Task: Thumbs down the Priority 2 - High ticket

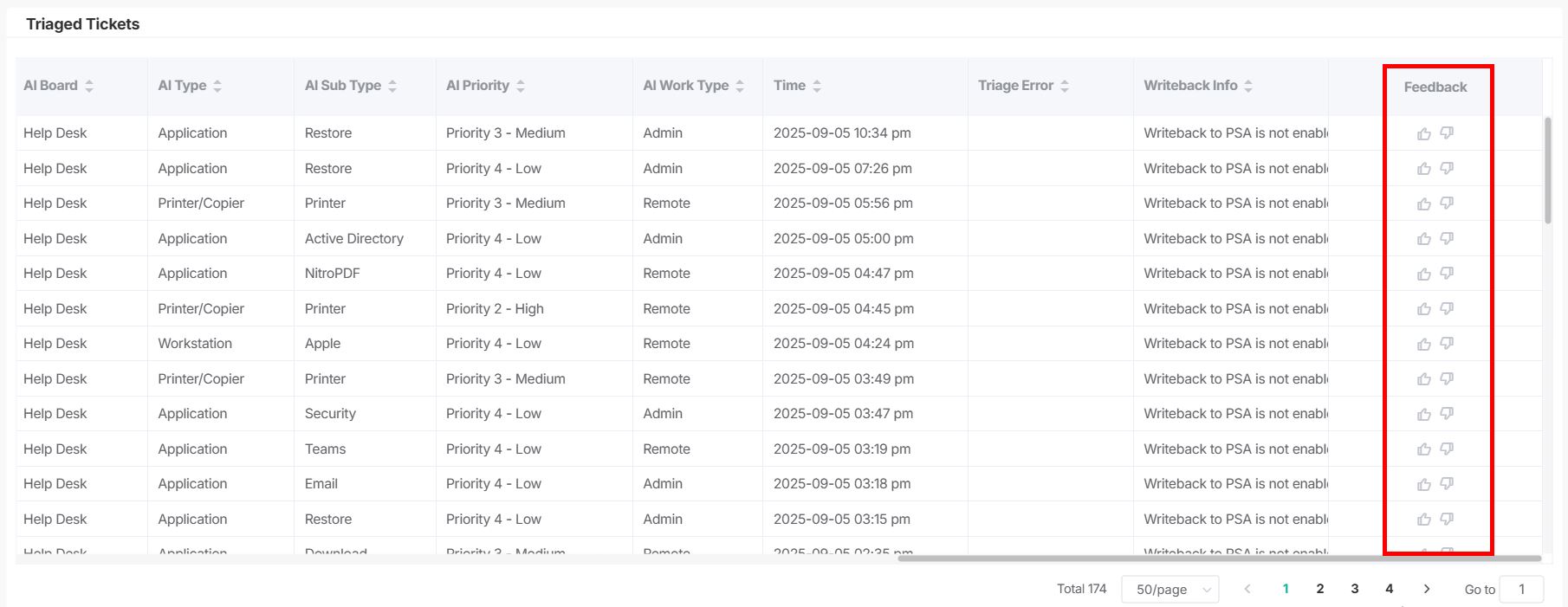Action: pos(1447,308)
